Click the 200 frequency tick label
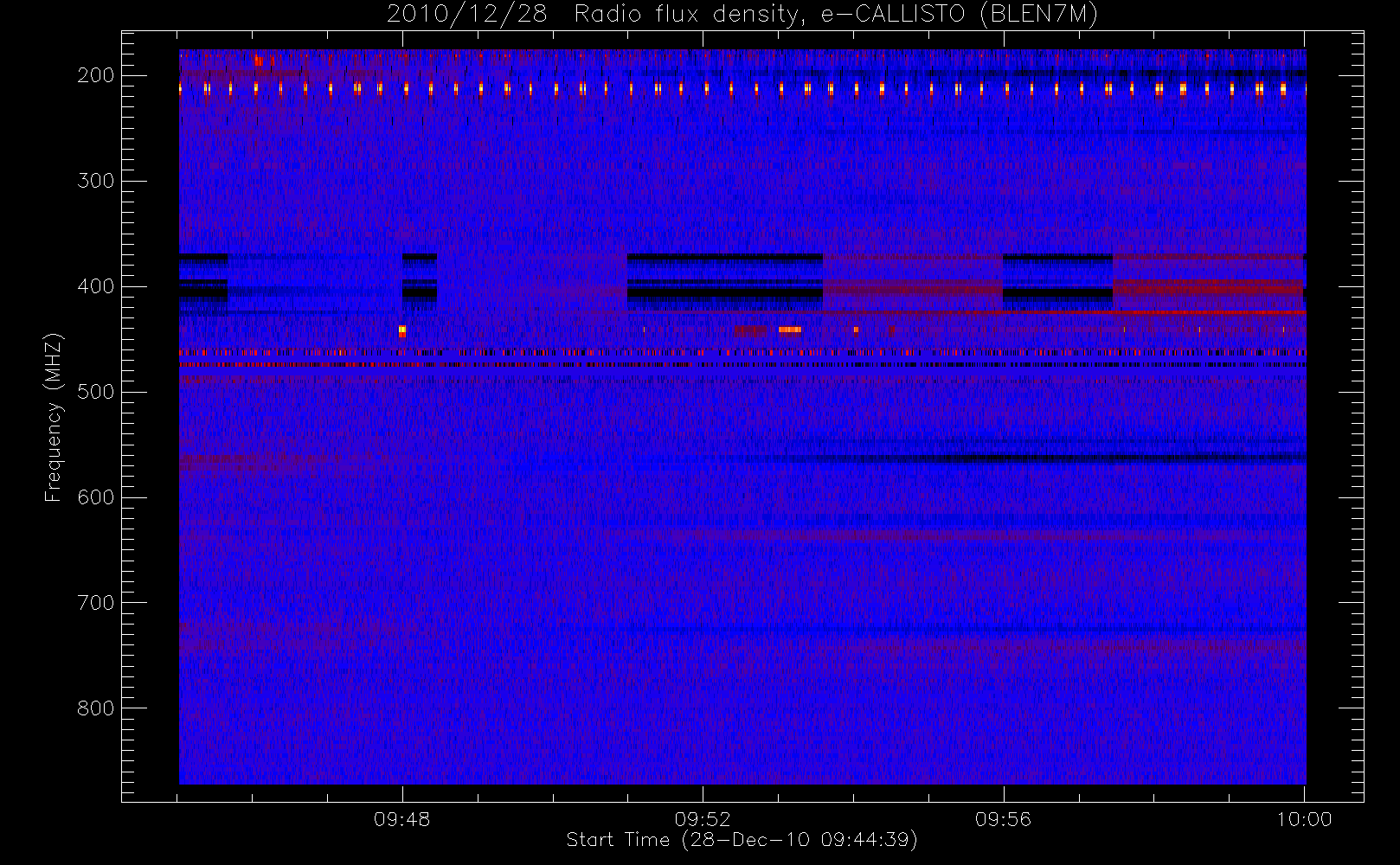The image size is (1400, 865). [x=96, y=75]
